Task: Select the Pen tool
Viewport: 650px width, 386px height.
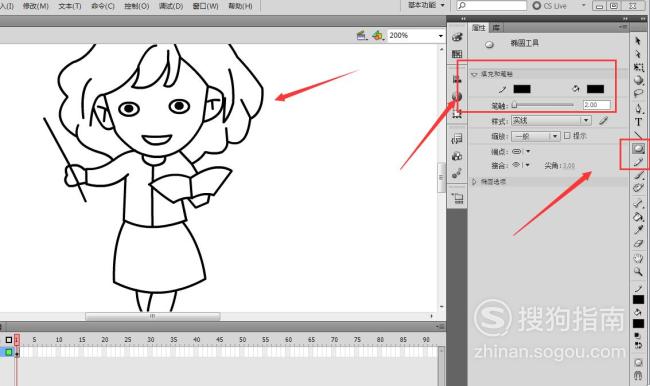Action: pos(638,109)
